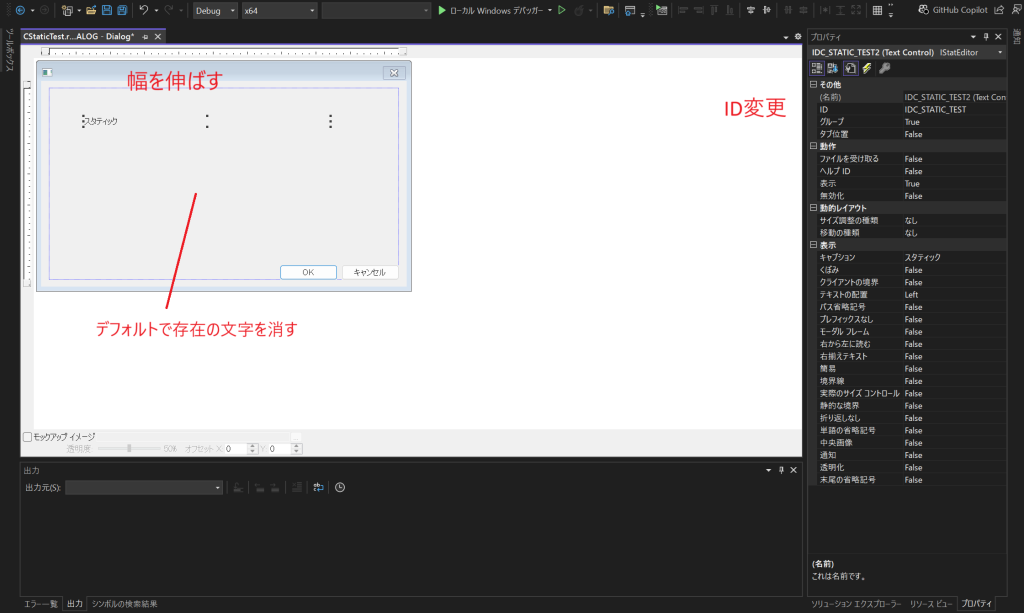Click the キャプション property value field

(952, 257)
